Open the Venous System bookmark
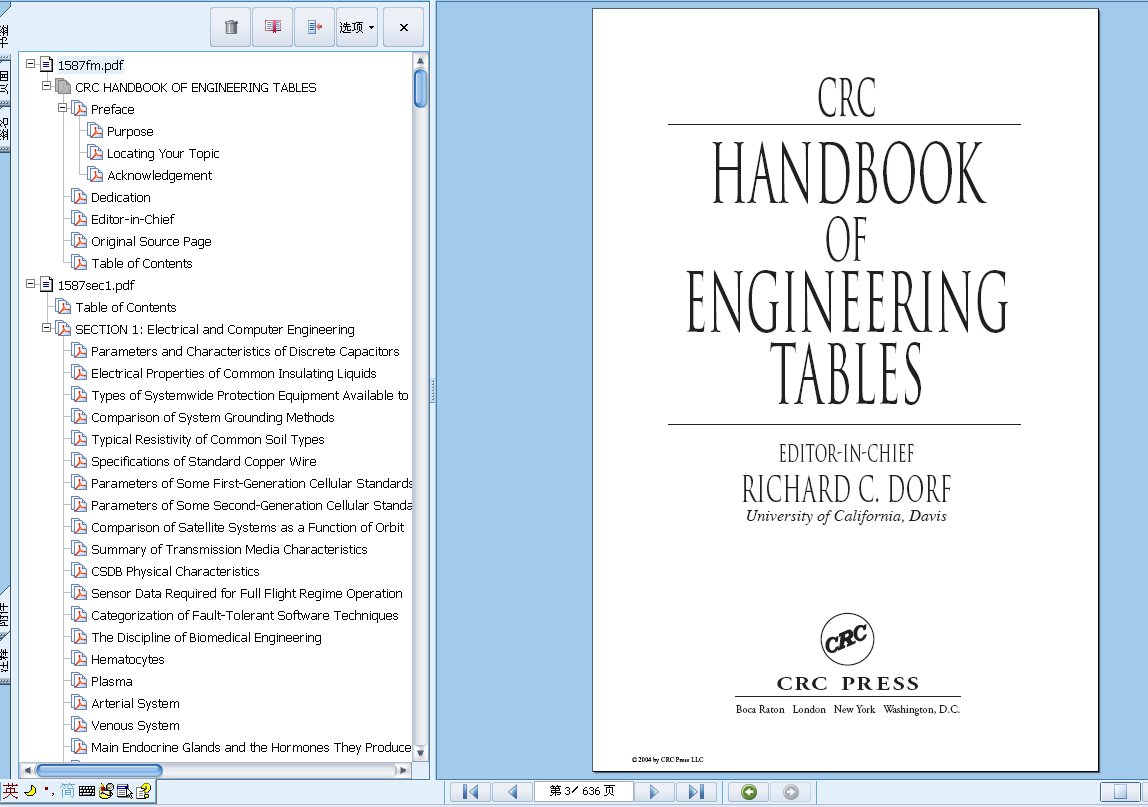 coord(135,725)
